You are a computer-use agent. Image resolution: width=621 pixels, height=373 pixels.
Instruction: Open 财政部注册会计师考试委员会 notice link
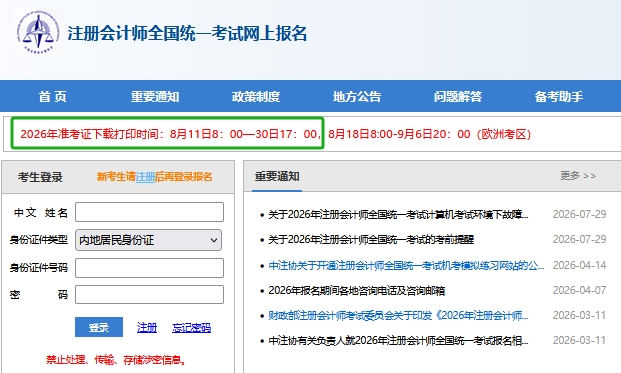click(398, 316)
